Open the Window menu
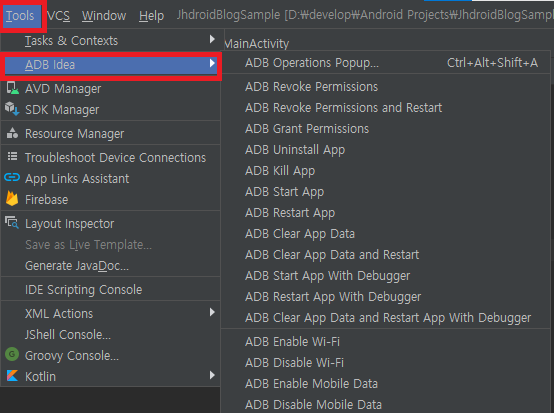This screenshot has height=413, width=554. [104, 16]
